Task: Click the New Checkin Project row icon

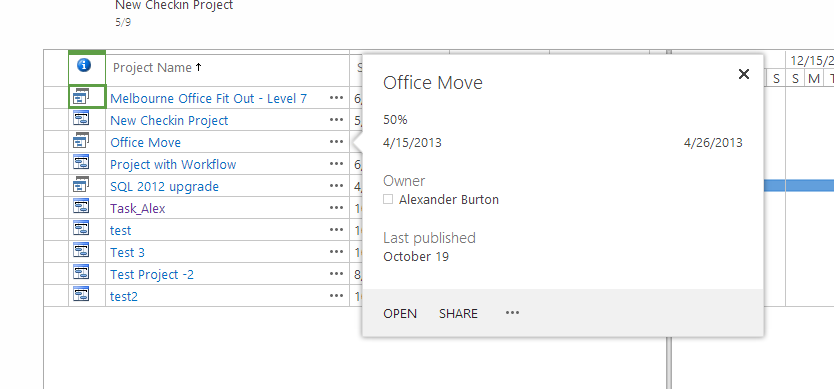Action: pos(81,119)
